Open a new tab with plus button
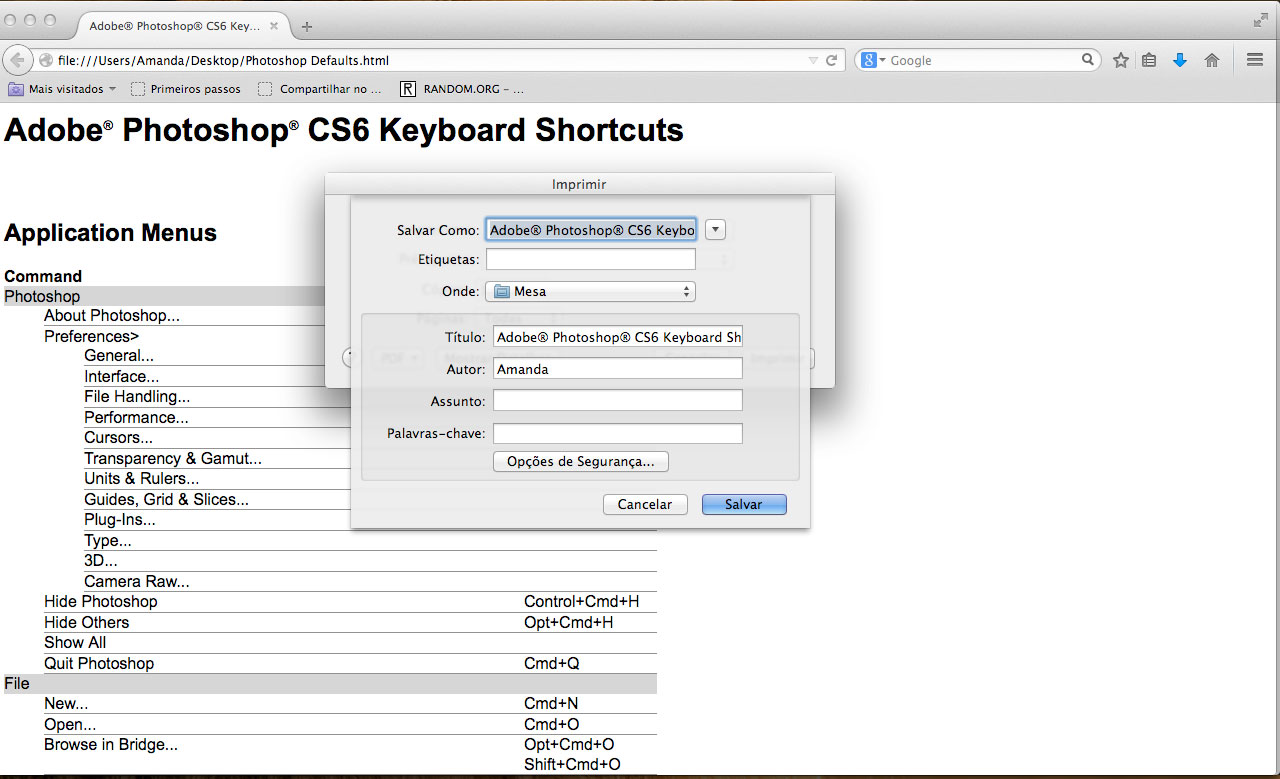1280x779 pixels. 307,26
